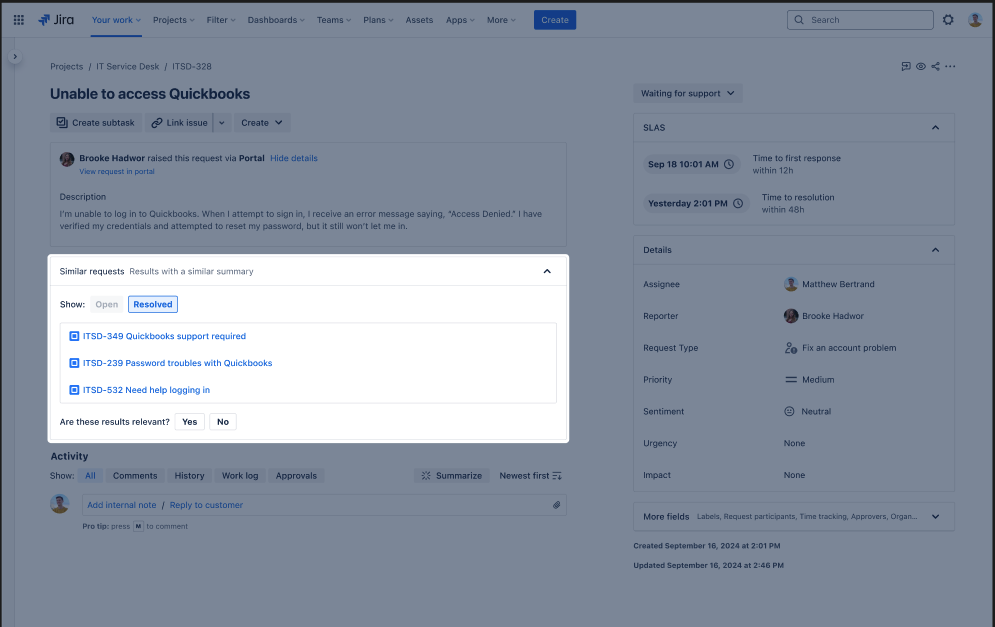Mark similar results as not relevant with No
The height and width of the screenshot is (627, 995).
(223, 422)
